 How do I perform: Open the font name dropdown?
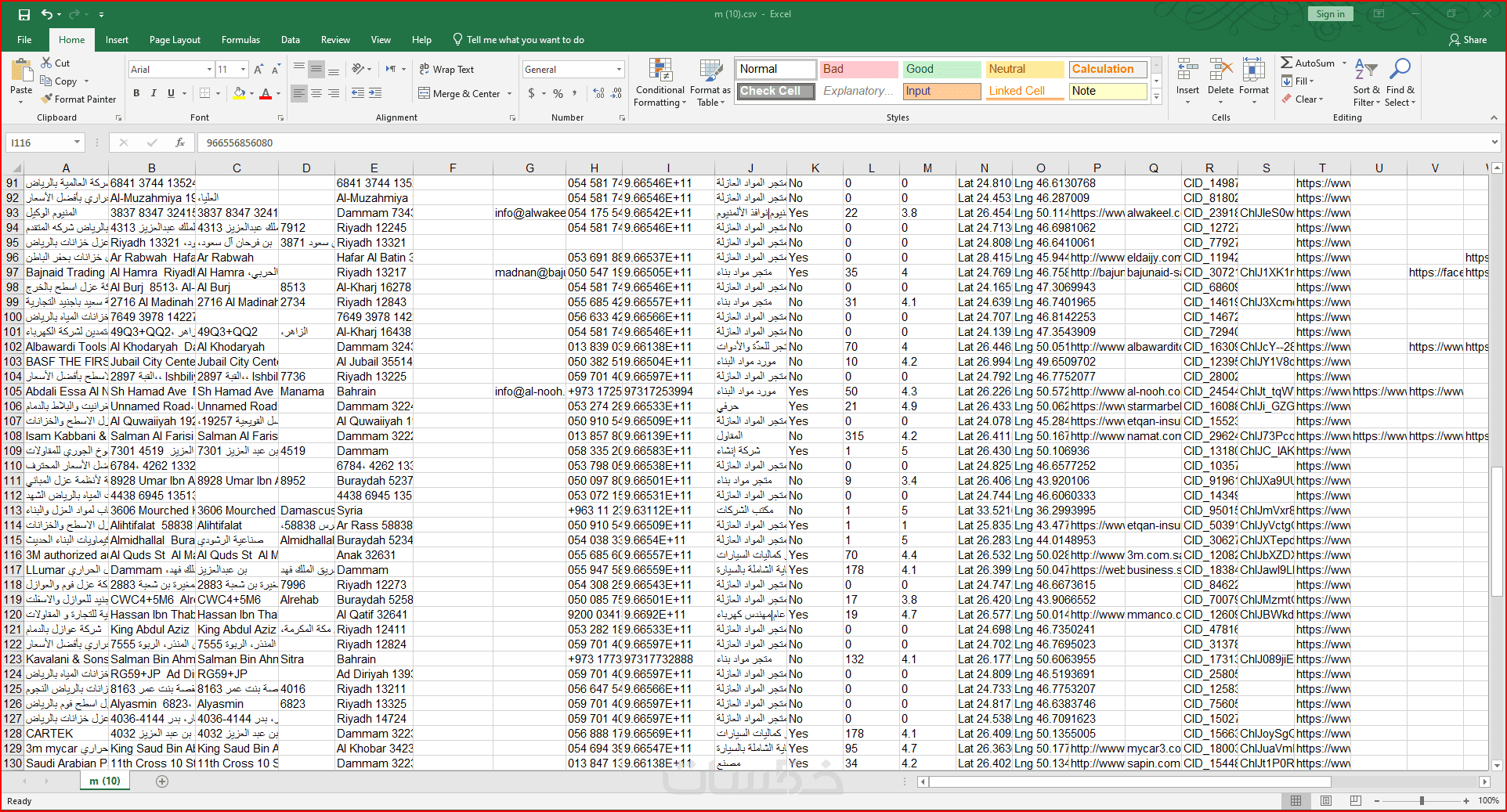pos(209,70)
